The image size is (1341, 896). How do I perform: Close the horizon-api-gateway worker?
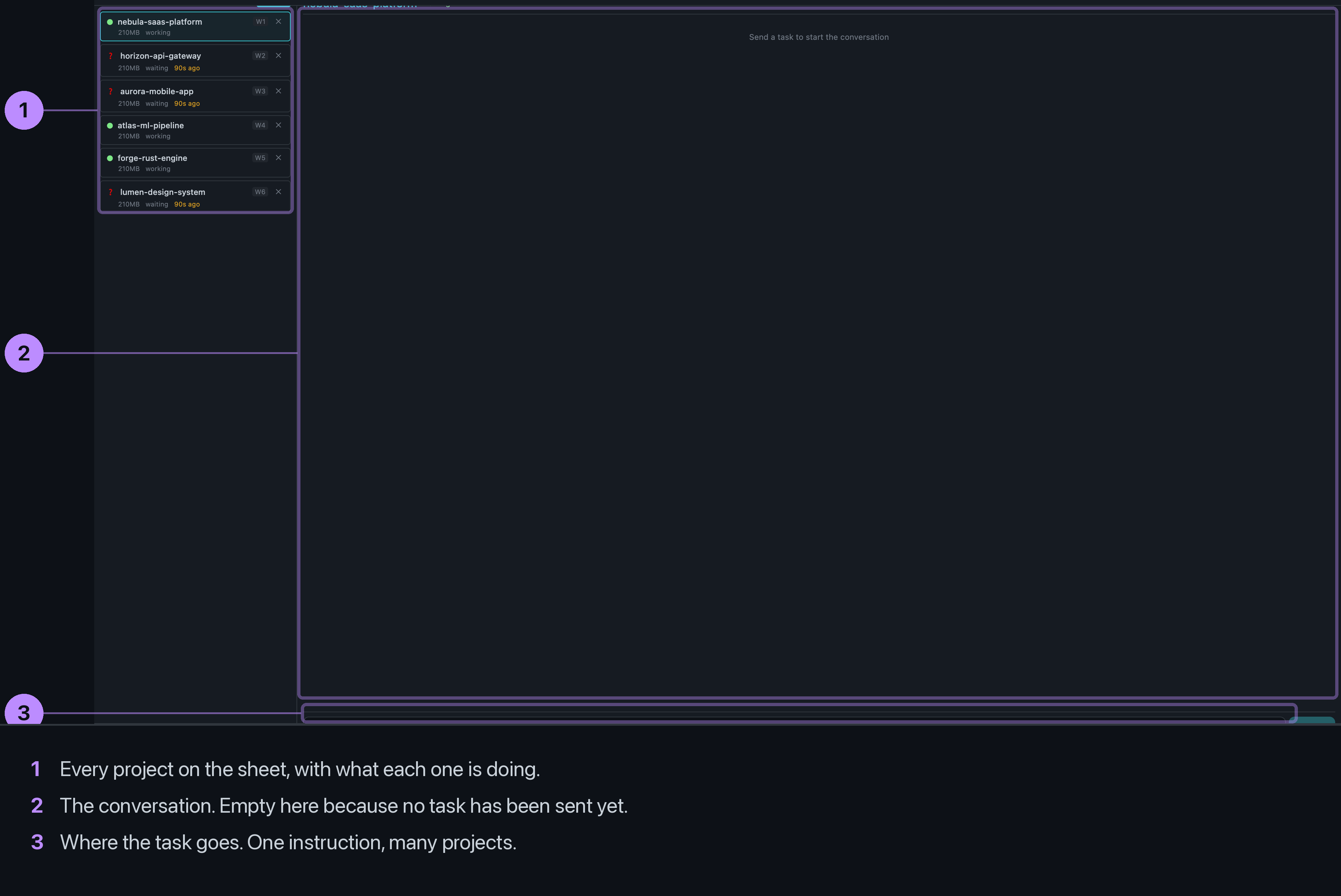coord(278,55)
